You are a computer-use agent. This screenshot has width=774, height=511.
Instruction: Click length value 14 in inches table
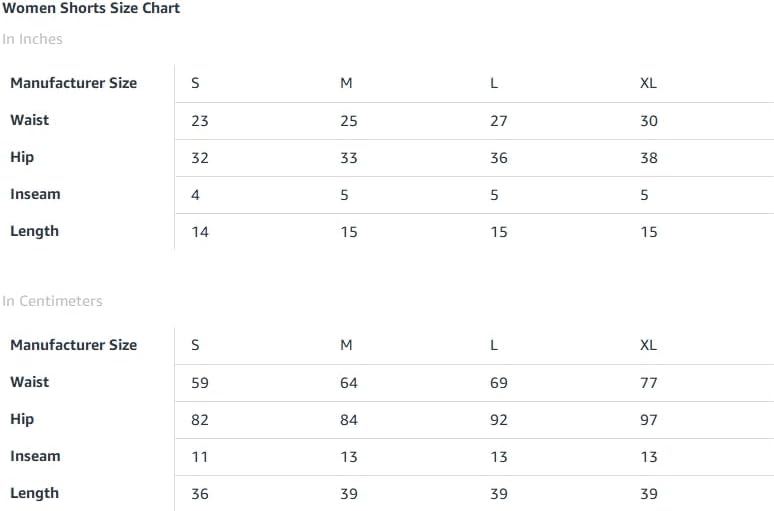click(200, 232)
